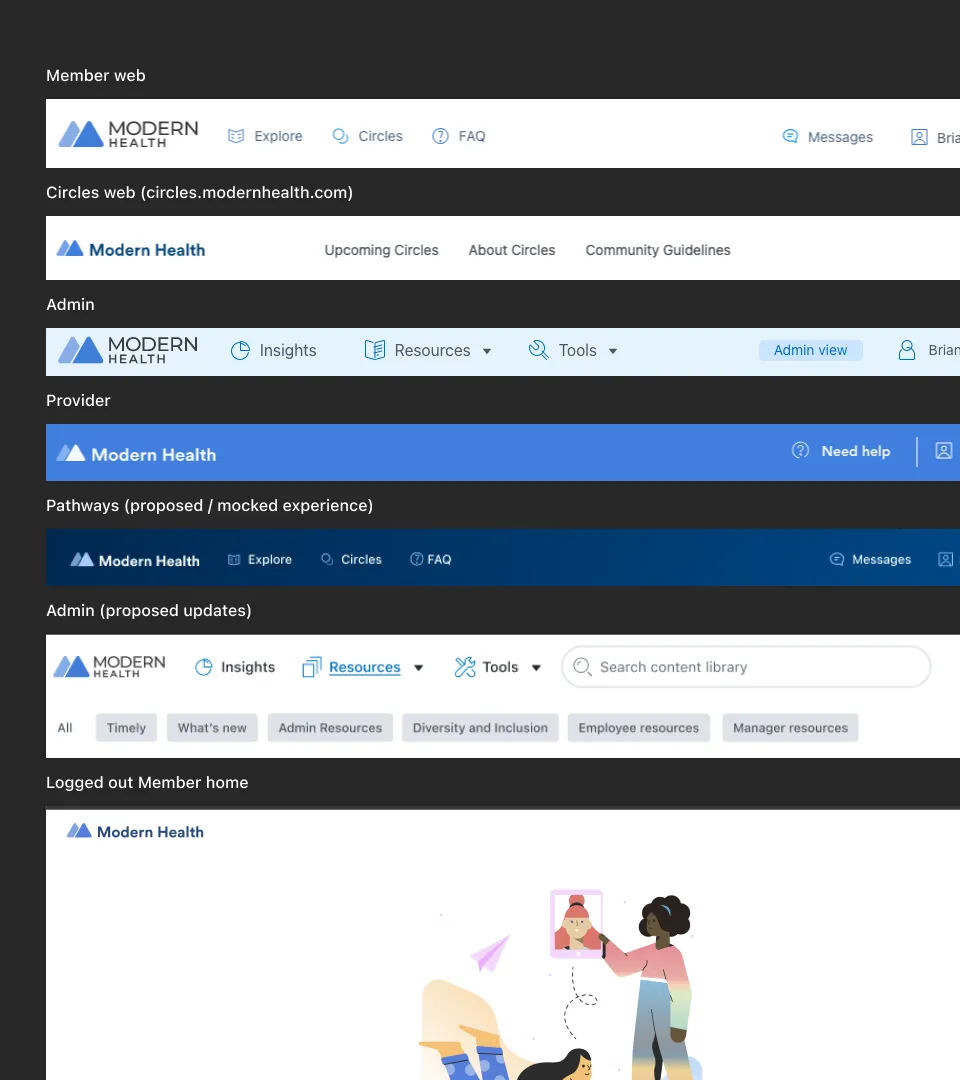
Task: Select Circles text in Member web nav
Action: [380, 136]
